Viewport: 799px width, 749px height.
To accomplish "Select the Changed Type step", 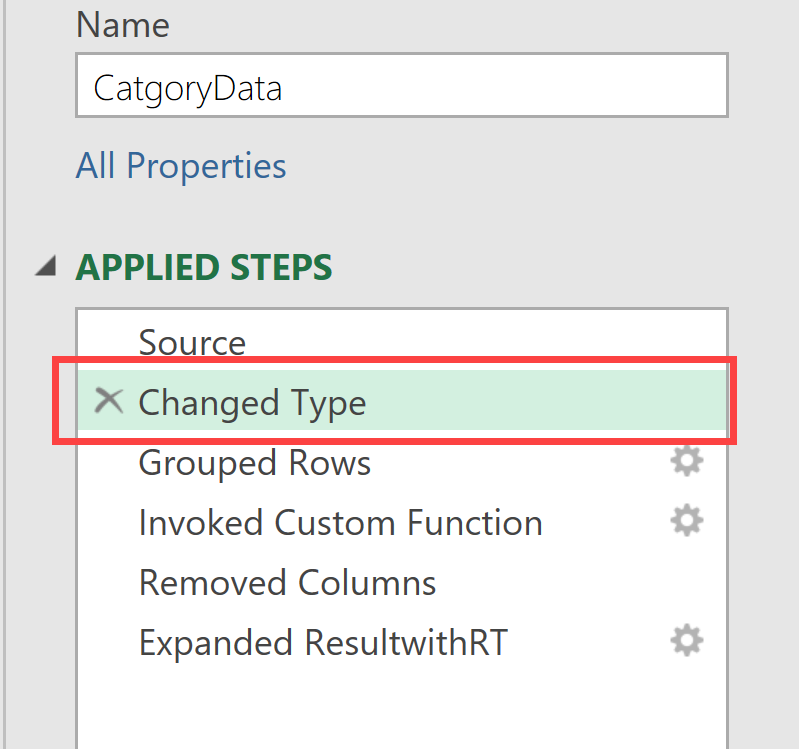I will (x=402, y=400).
